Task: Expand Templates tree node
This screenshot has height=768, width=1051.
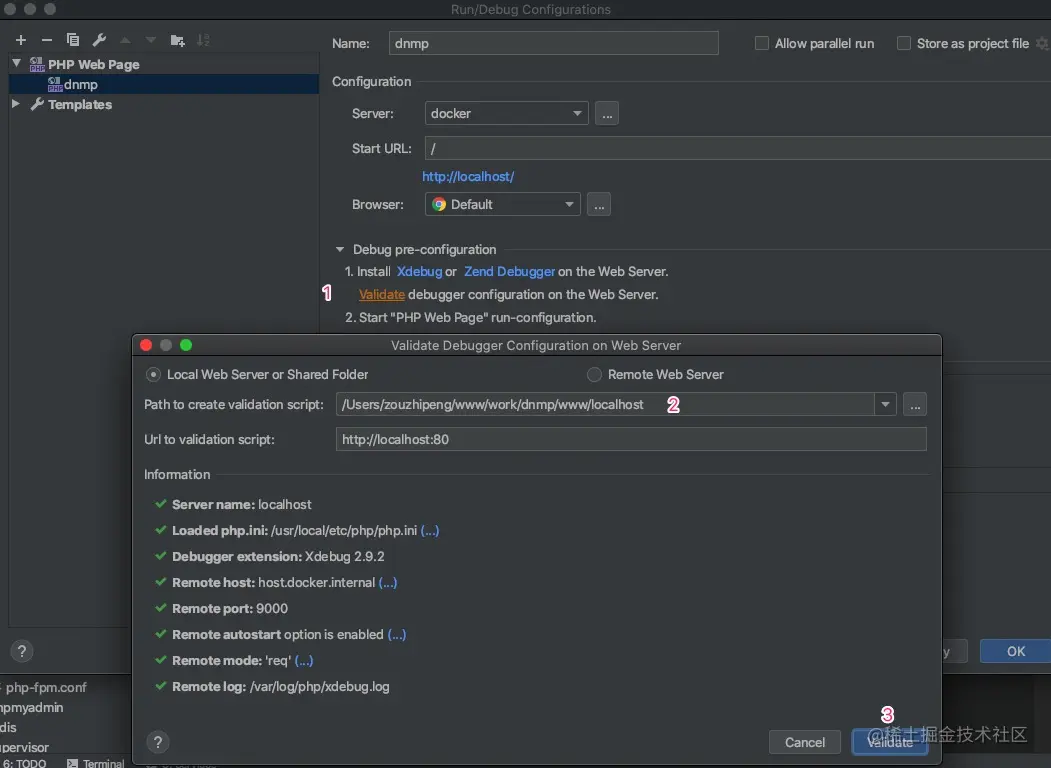Action: coord(15,104)
